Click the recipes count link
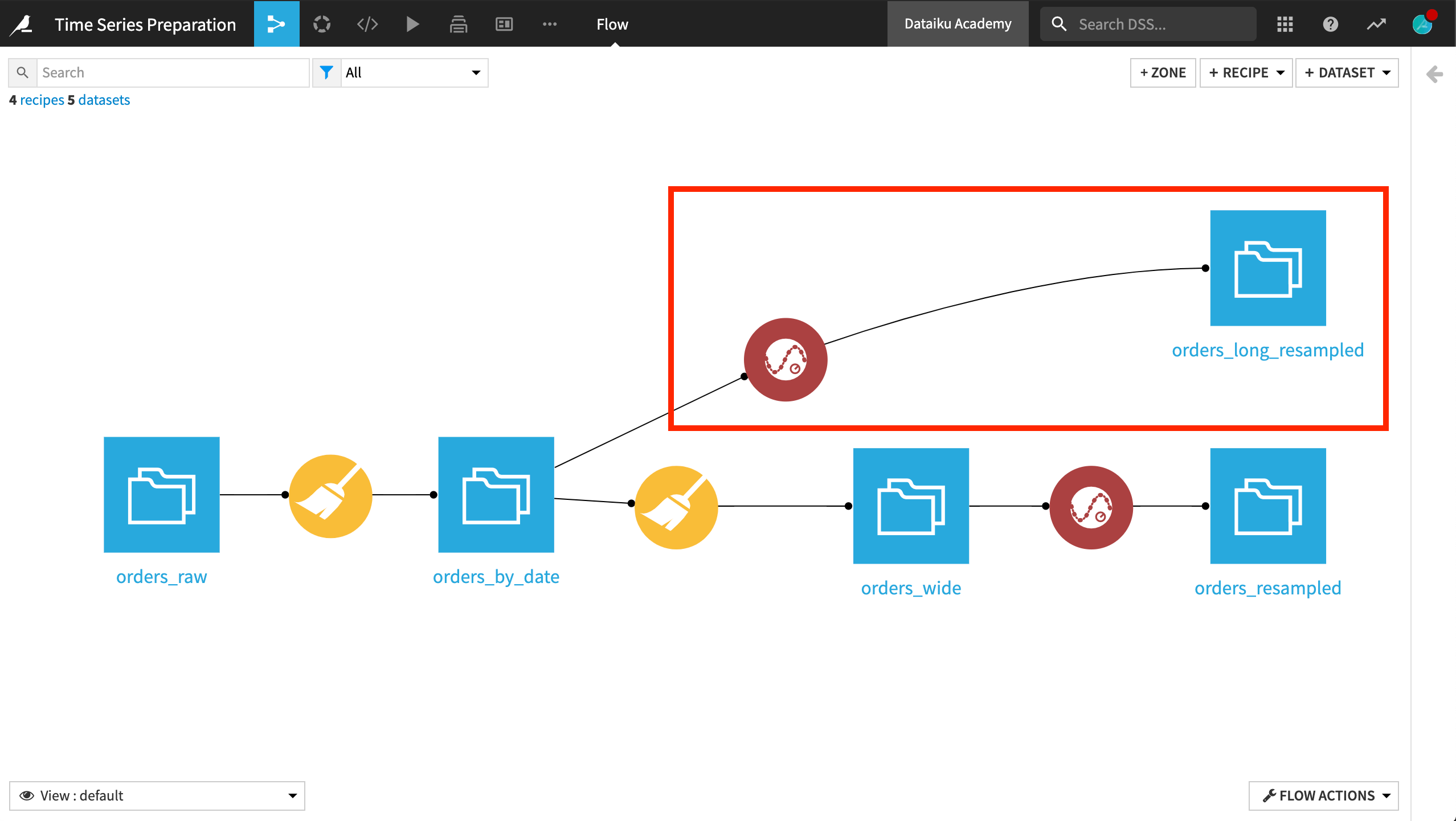The height and width of the screenshot is (821, 1456). point(42,100)
